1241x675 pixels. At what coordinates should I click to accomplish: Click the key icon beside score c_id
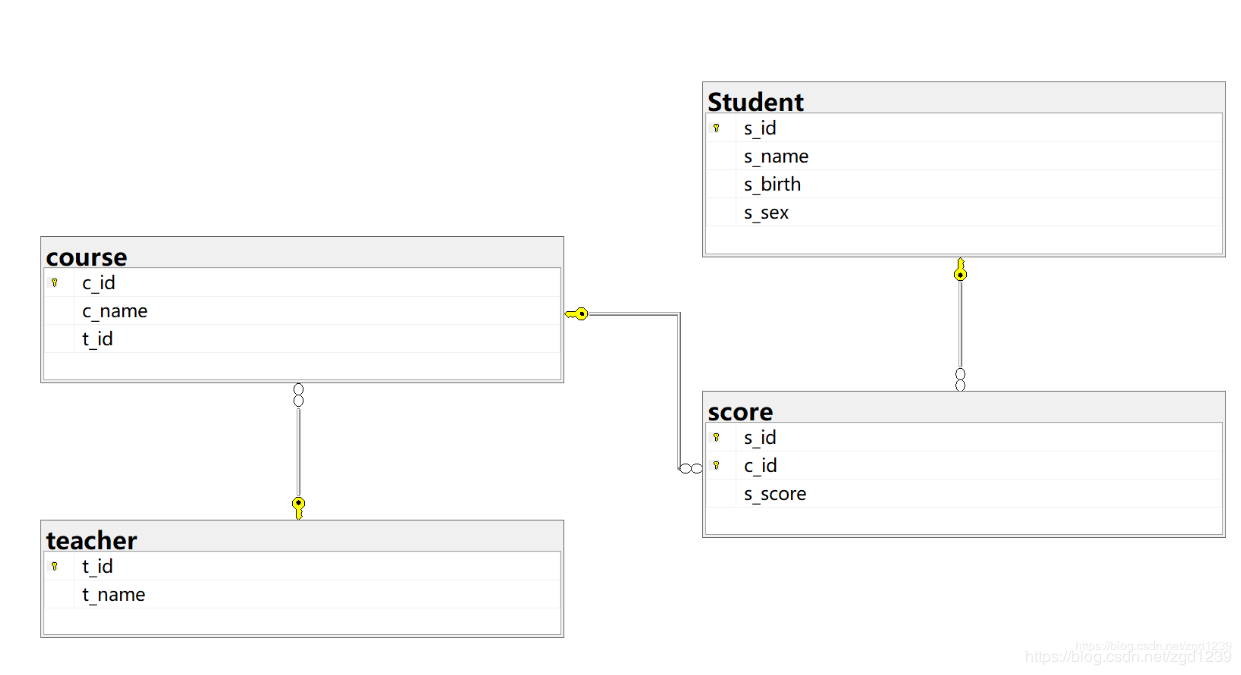[716, 465]
